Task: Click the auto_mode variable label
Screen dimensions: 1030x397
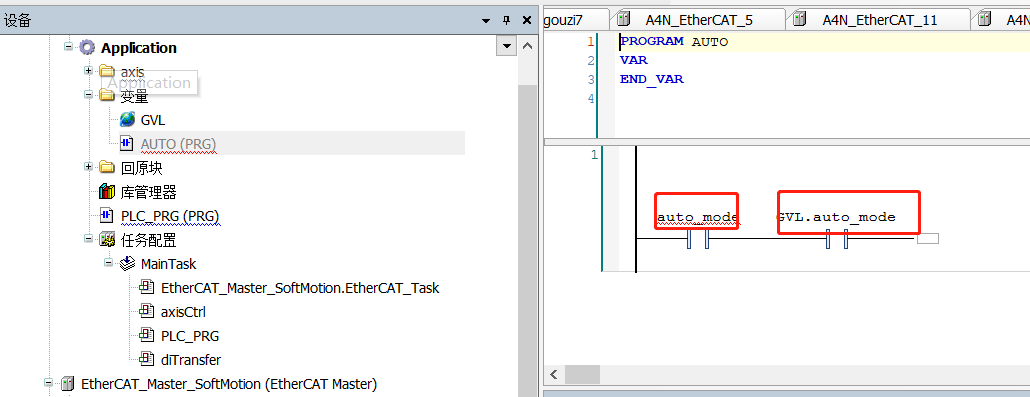Action: pyautogui.click(x=698, y=217)
